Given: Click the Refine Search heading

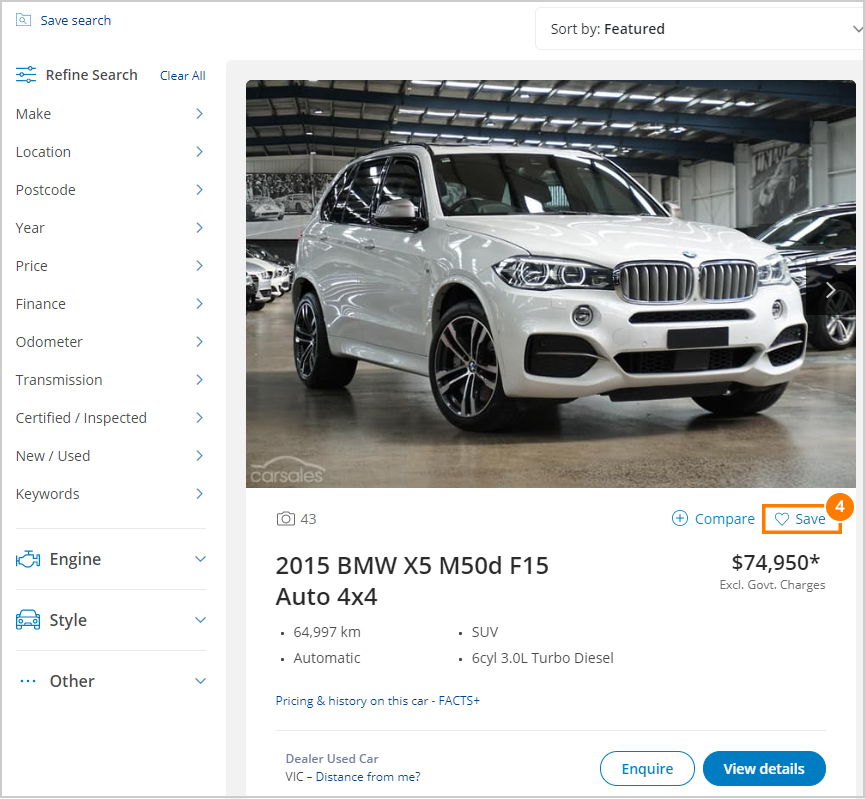Looking at the screenshot, I should 92,75.
